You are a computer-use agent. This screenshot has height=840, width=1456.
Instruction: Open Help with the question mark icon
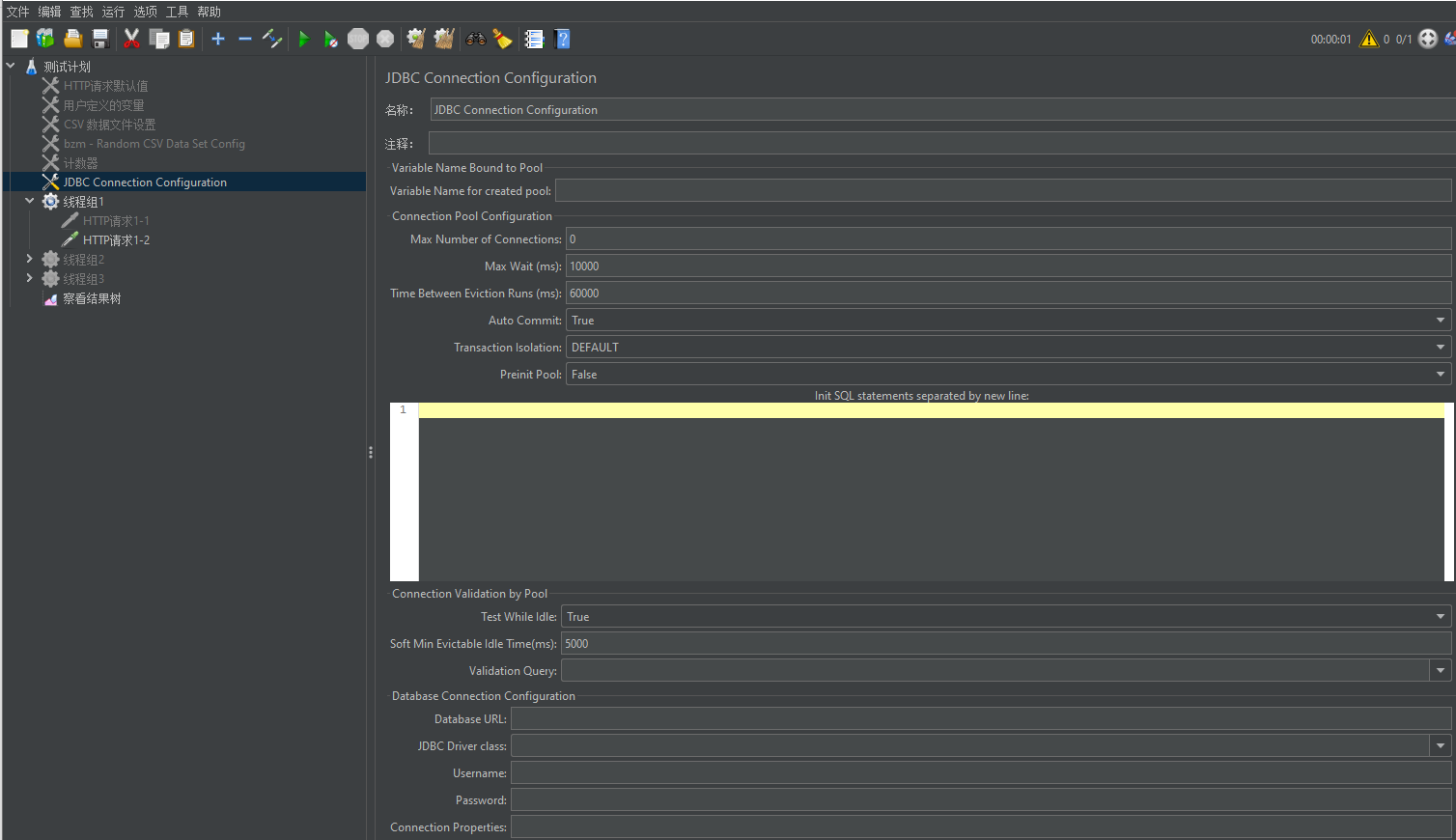[563, 39]
